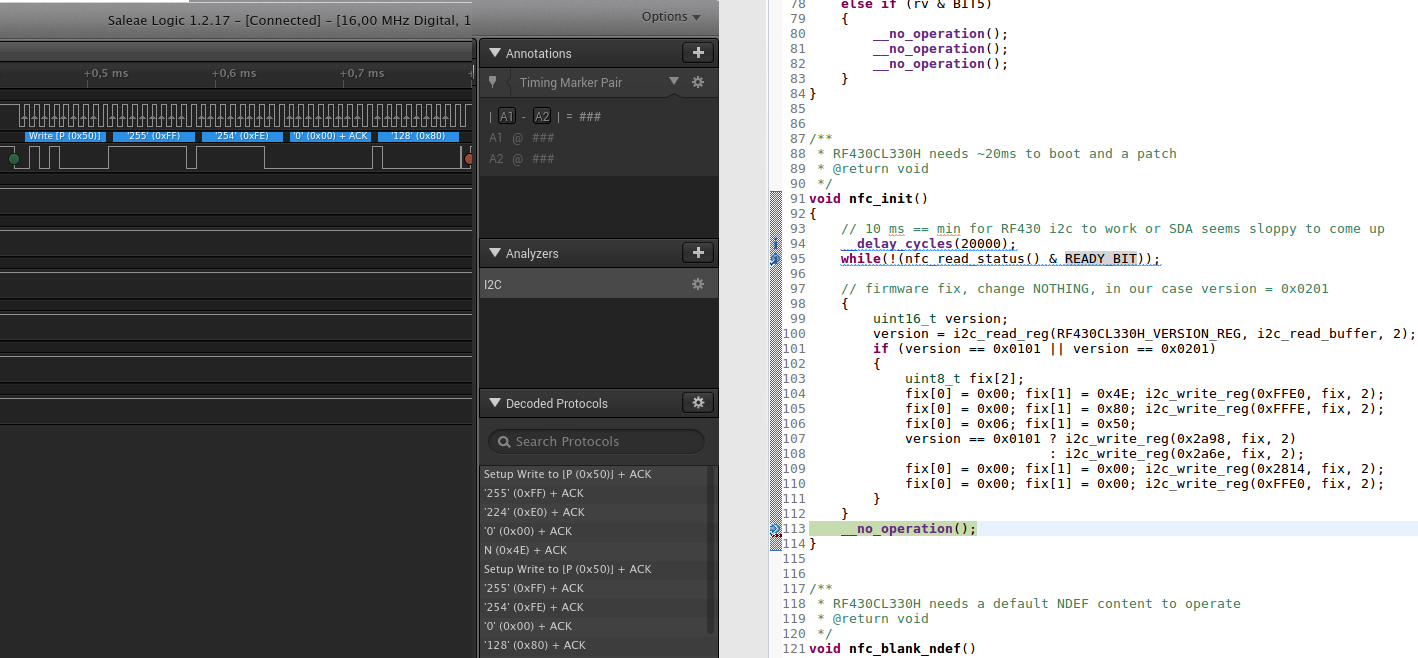Select 'N (0x4E) + ACK' decoded entry
1418x658 pixels.
(525, 550)
